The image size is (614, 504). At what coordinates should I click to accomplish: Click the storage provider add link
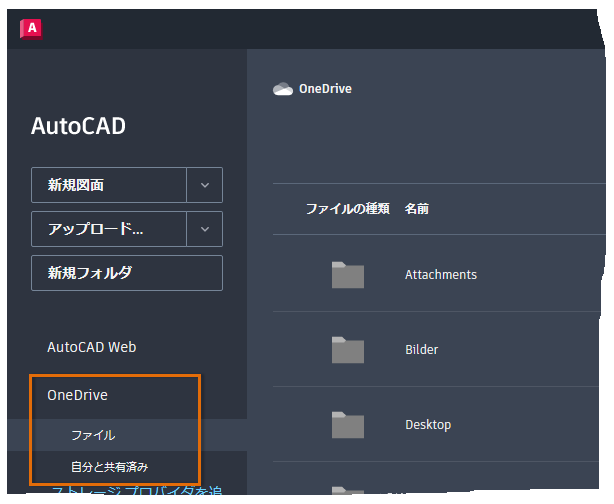[137, 490]
